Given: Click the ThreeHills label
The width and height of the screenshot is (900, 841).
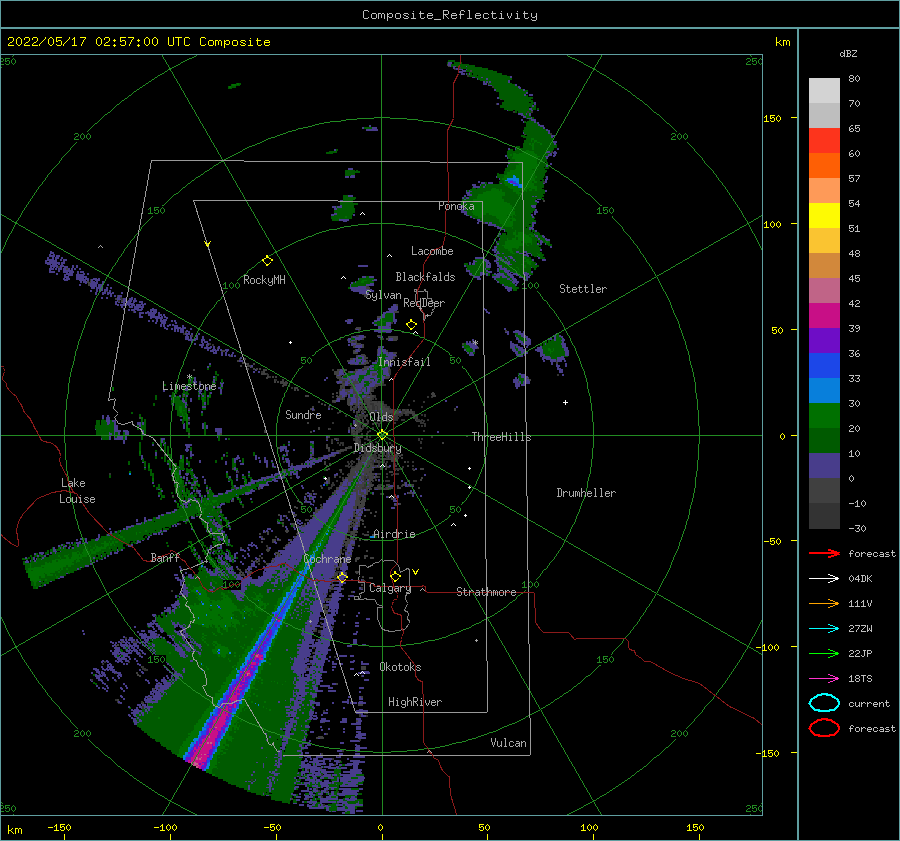Looking at the screenshot, I should 501,437.
